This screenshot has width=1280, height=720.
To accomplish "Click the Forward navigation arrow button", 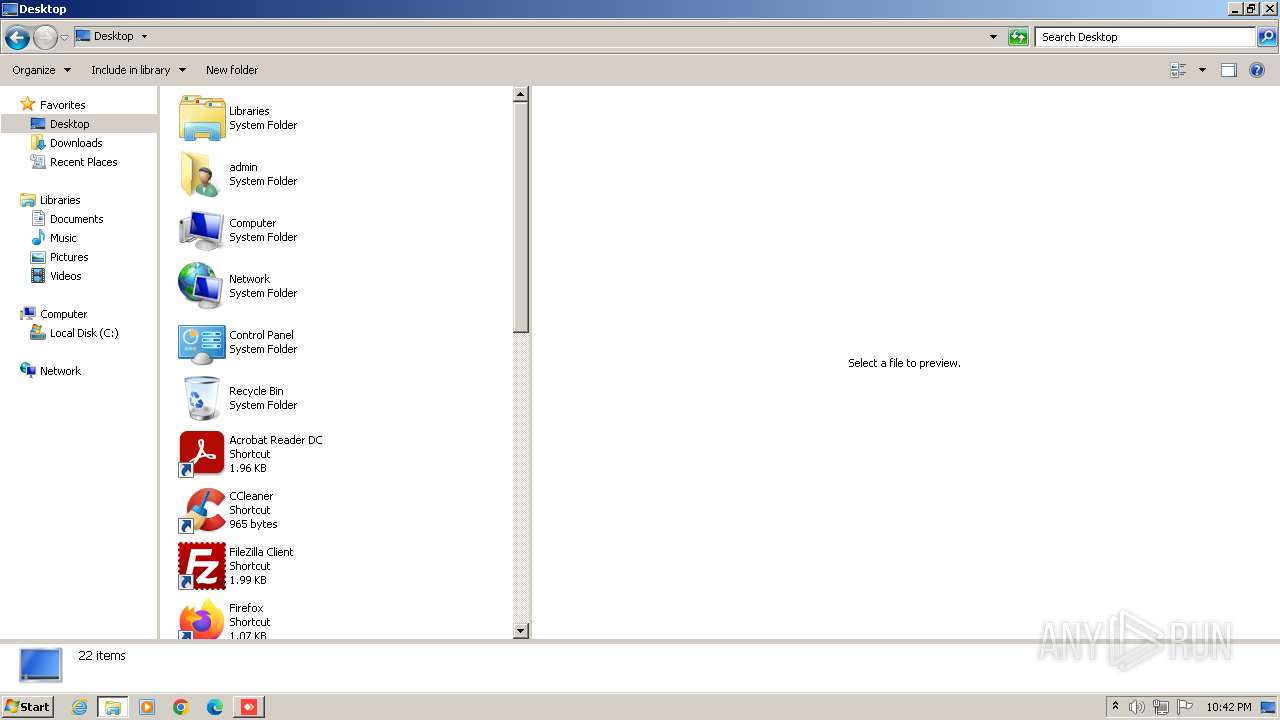I will [x=45, y=38].
